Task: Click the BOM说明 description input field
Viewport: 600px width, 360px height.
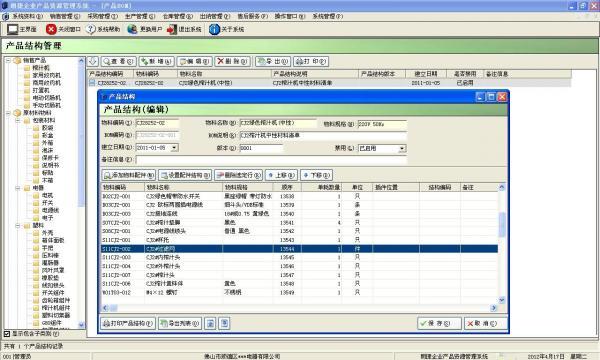Action: click(323, 135)
